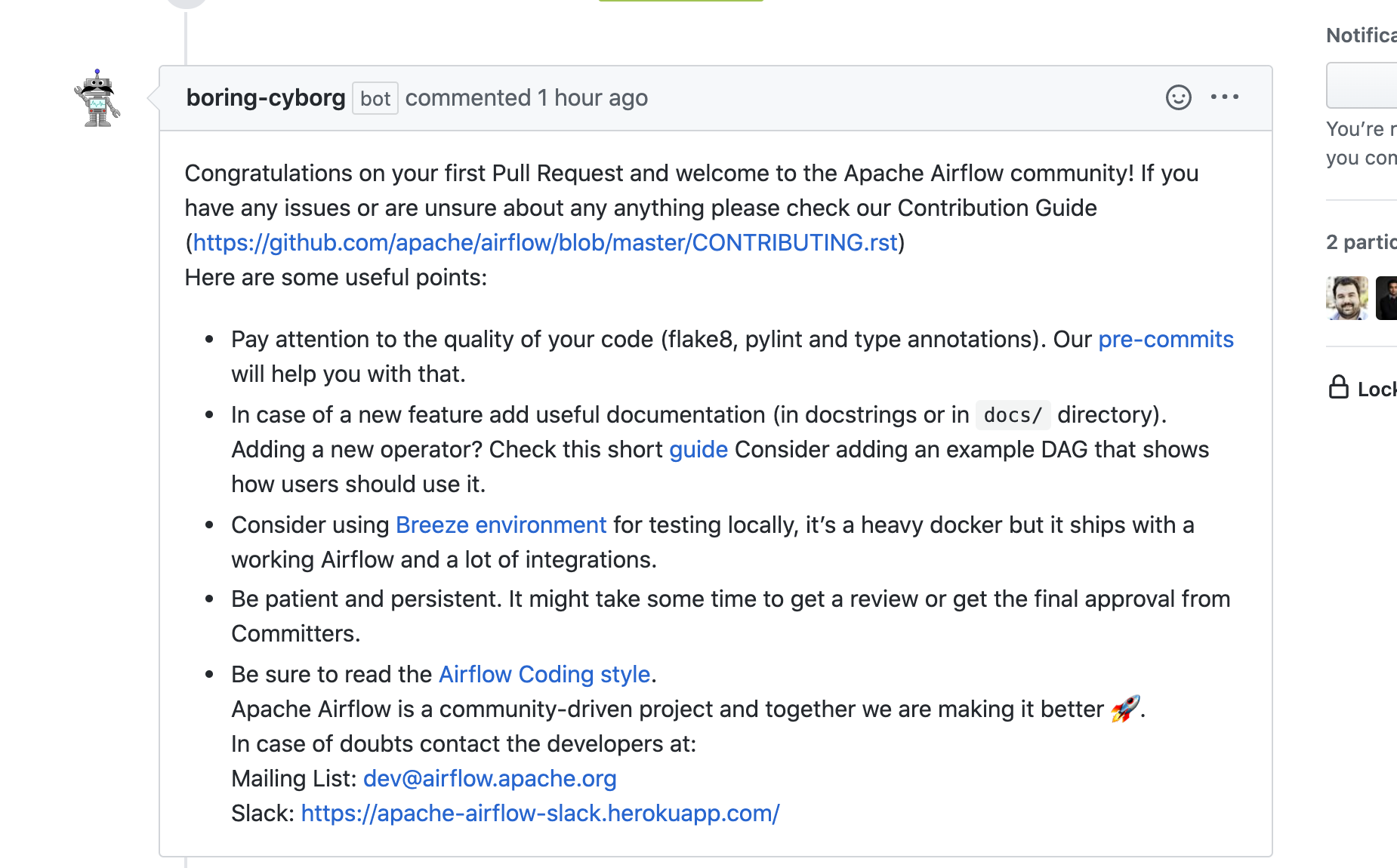Image resolution: width=1397 pixels, height=868 pixels.
Task: Open the emoji reaction picker
Action: point(1178,97)
